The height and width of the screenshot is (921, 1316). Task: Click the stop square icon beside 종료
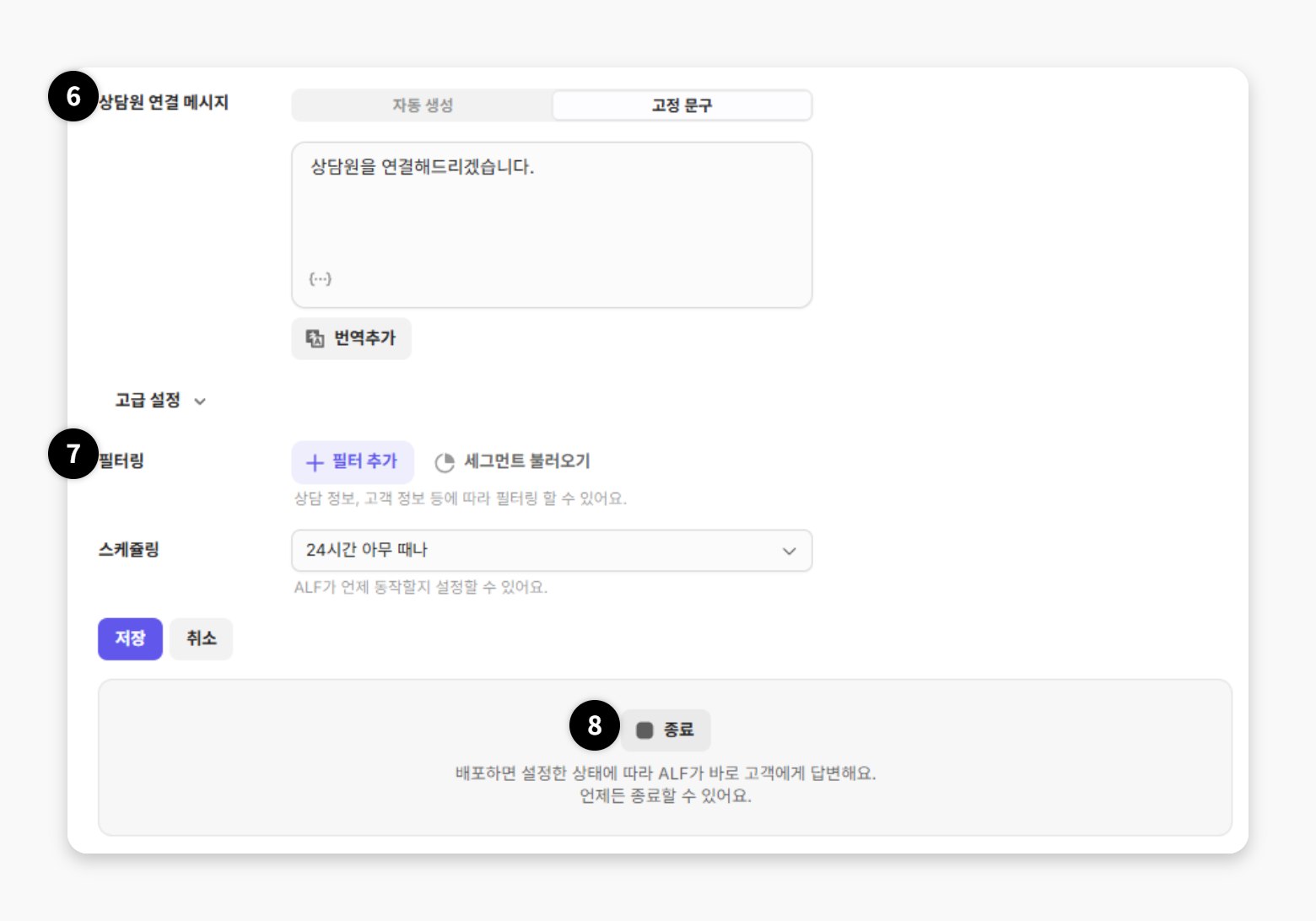pyautogui.click(x=645, y=730)
